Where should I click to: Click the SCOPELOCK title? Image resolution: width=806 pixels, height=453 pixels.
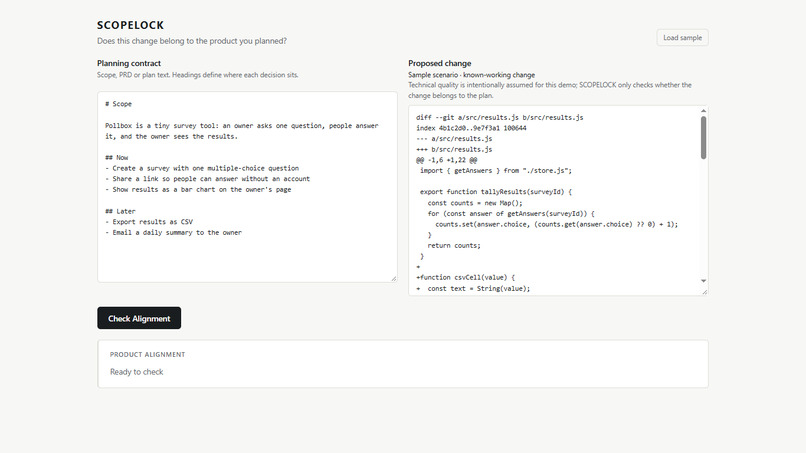tap(131, 25)
